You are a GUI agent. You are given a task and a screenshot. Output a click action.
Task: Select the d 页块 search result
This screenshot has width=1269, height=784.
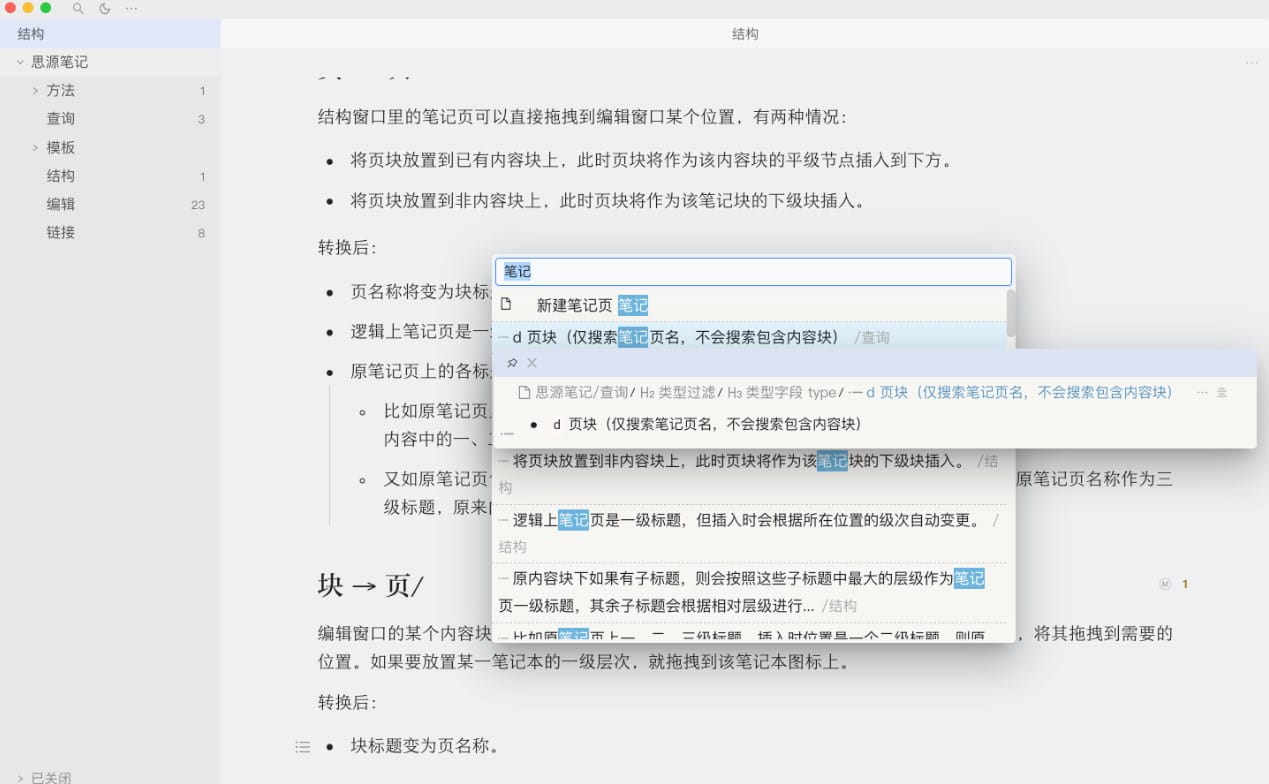700,337
